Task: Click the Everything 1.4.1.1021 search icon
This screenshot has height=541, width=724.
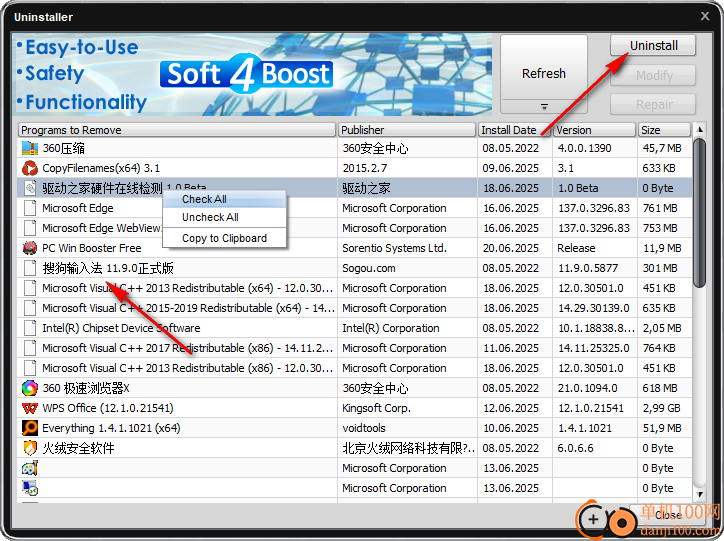Action: point(30,428)
